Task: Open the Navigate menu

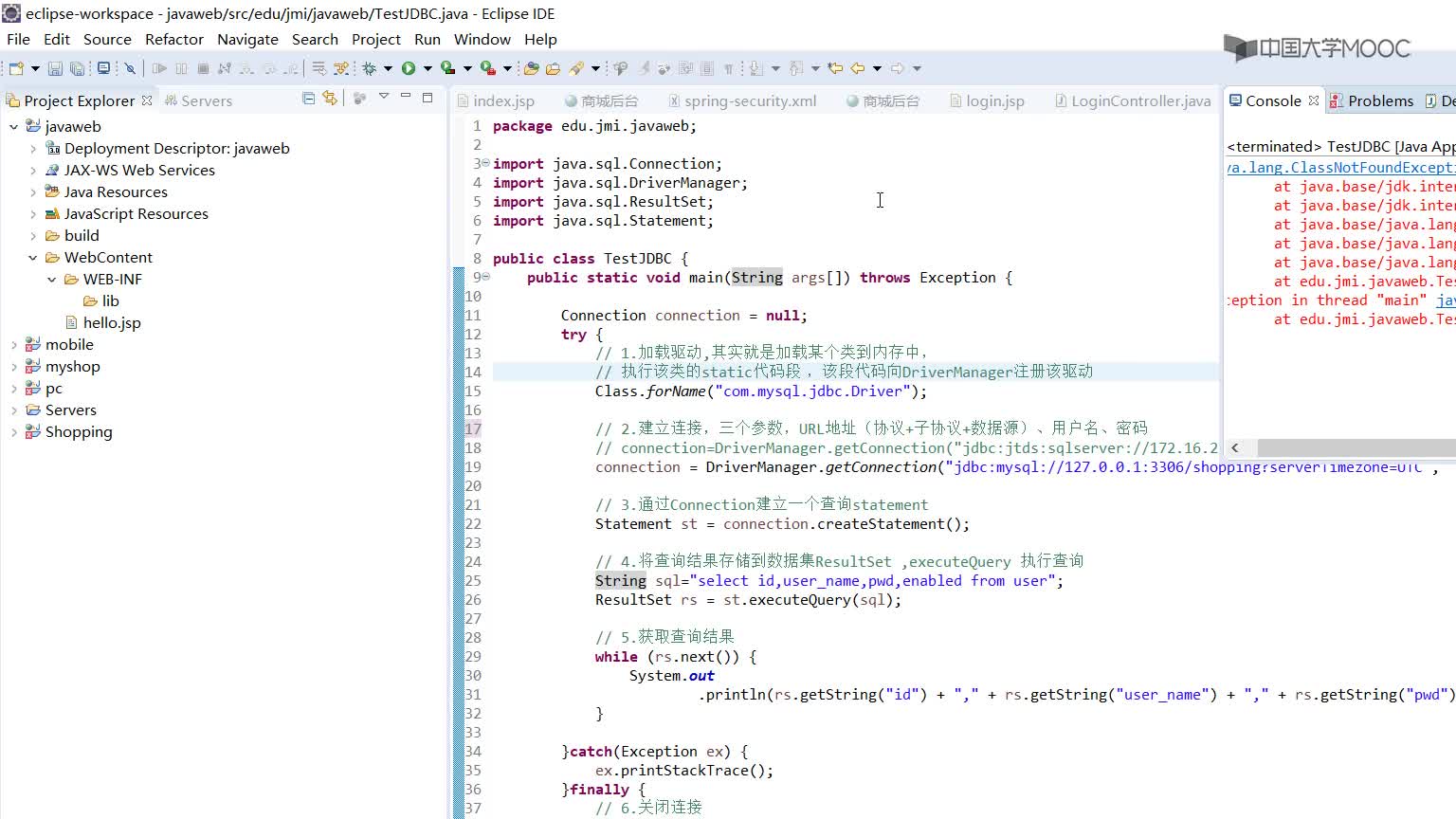Action: (x=247, y=39)
